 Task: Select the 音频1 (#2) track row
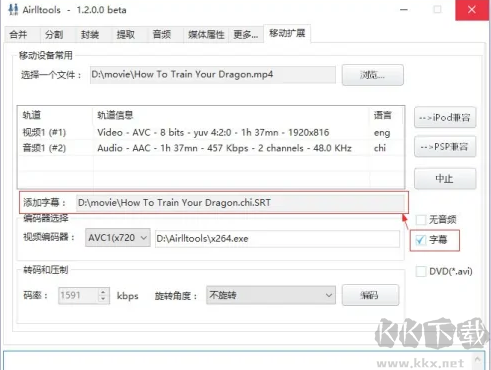click(x=211, y=148)
